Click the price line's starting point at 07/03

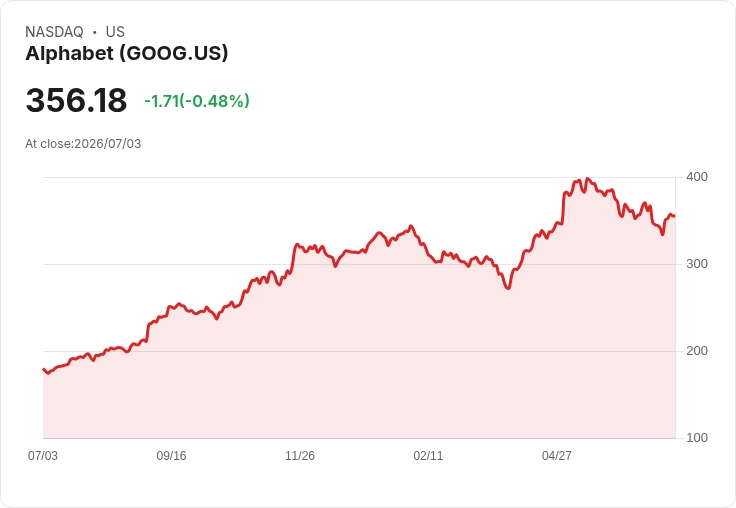44,369
